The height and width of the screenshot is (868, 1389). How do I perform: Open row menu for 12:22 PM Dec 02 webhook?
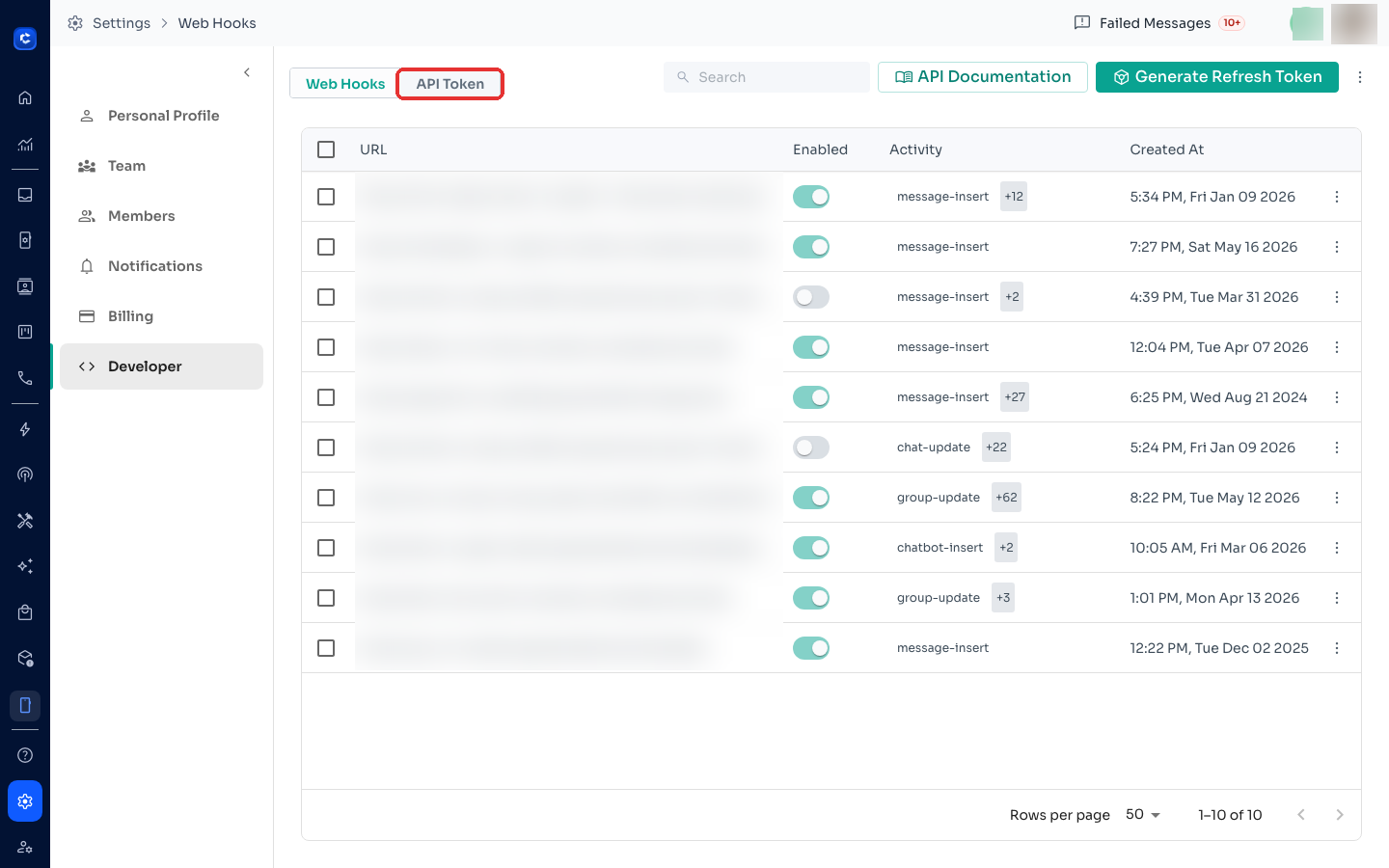(1337, 648)
